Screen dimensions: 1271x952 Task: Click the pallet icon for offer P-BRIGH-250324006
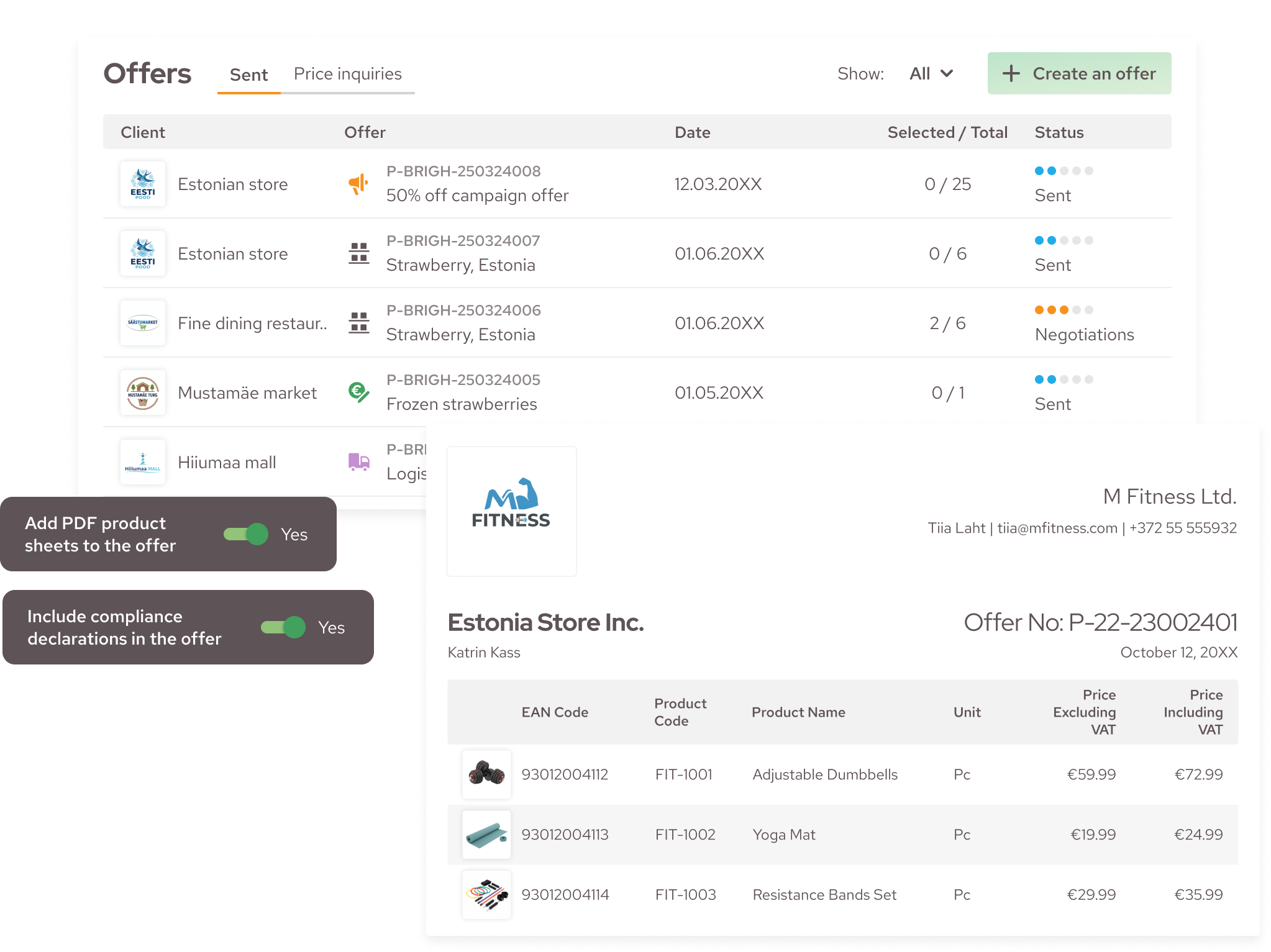click(358, 323)
